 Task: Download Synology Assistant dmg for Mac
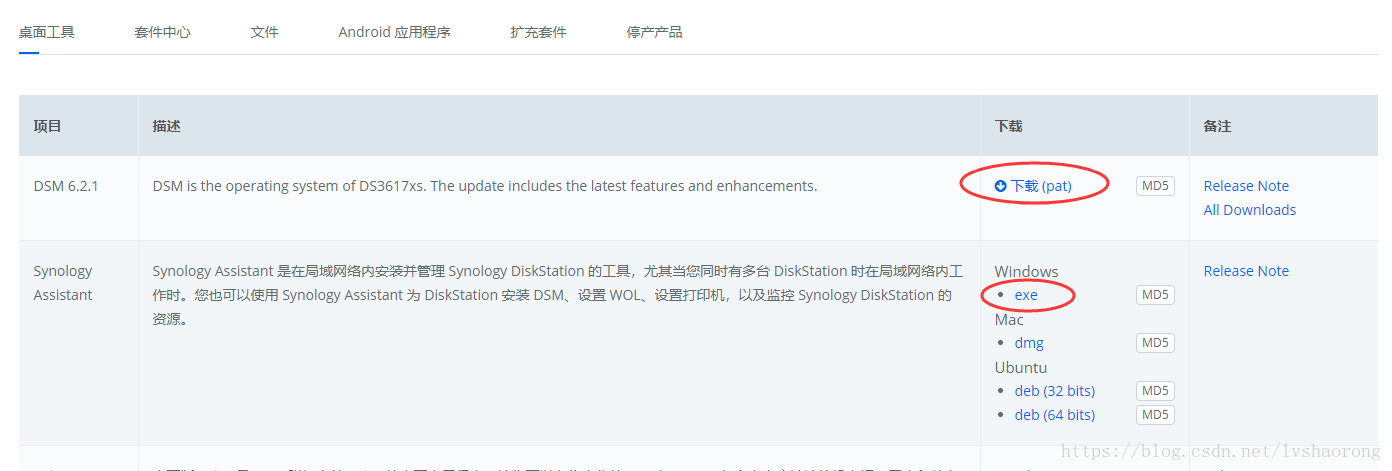1029,343
